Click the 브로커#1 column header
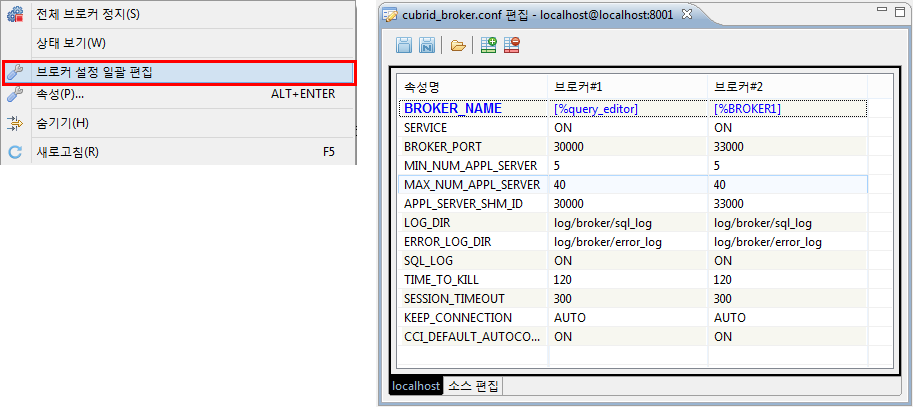915x409 pixels. (x=578, y=87)
